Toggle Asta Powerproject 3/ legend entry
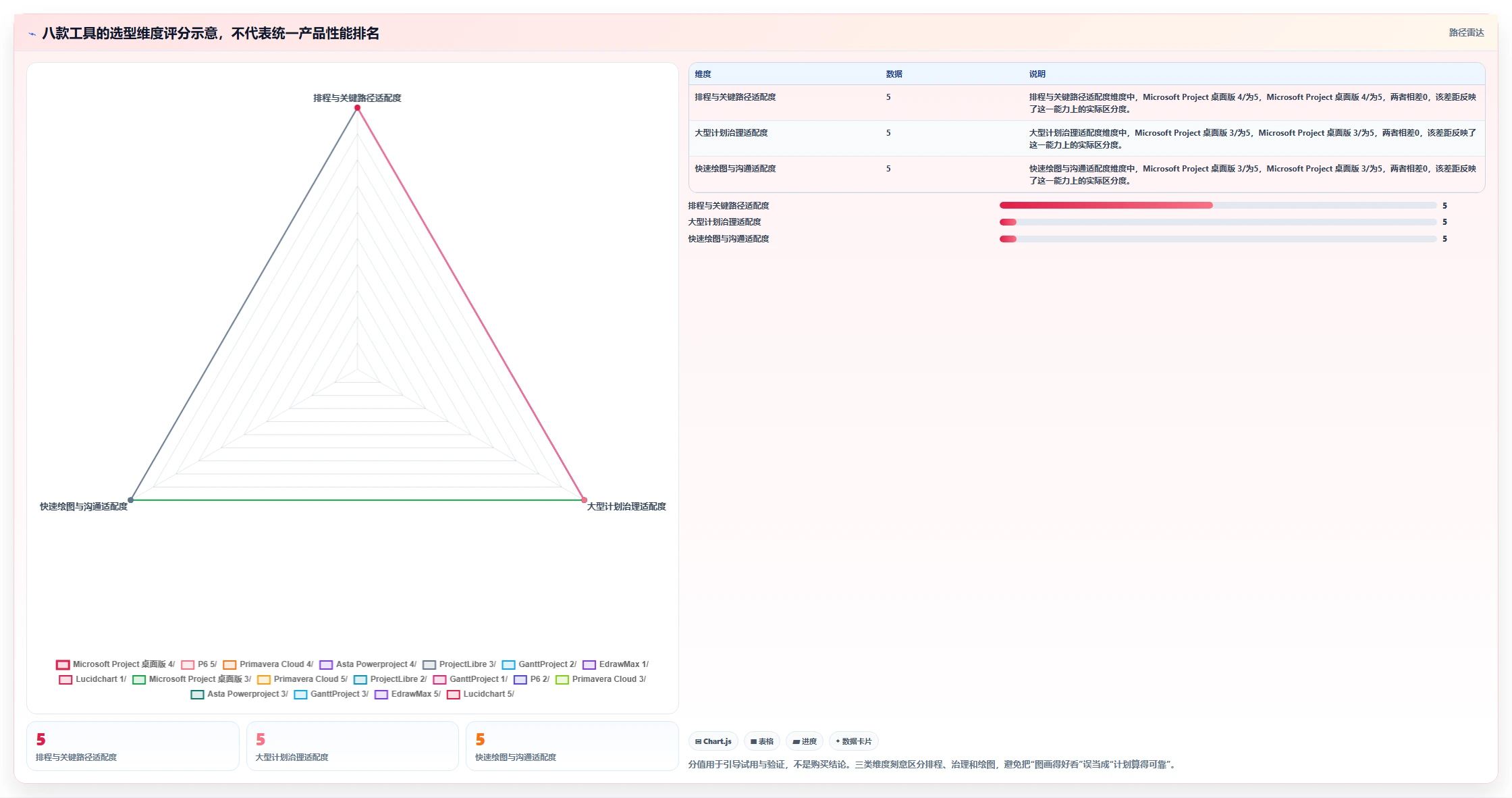This screenshot has width=1512, height=798. click(240, 694)
